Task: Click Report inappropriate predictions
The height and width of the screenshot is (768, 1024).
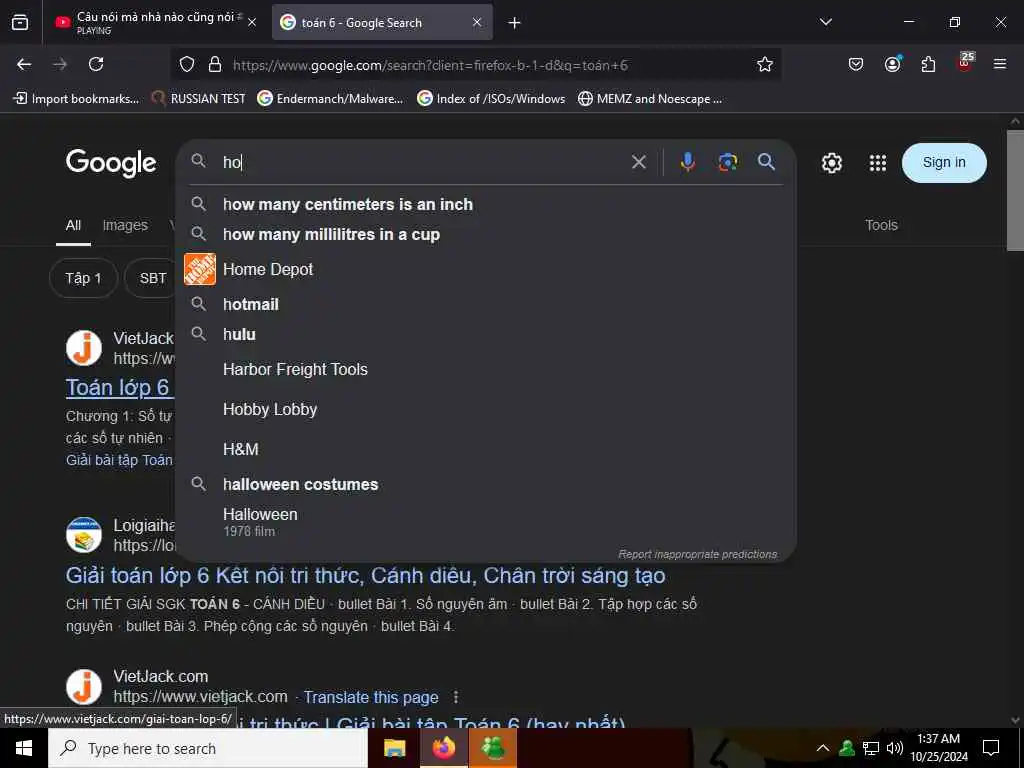Action: (697, 554)
